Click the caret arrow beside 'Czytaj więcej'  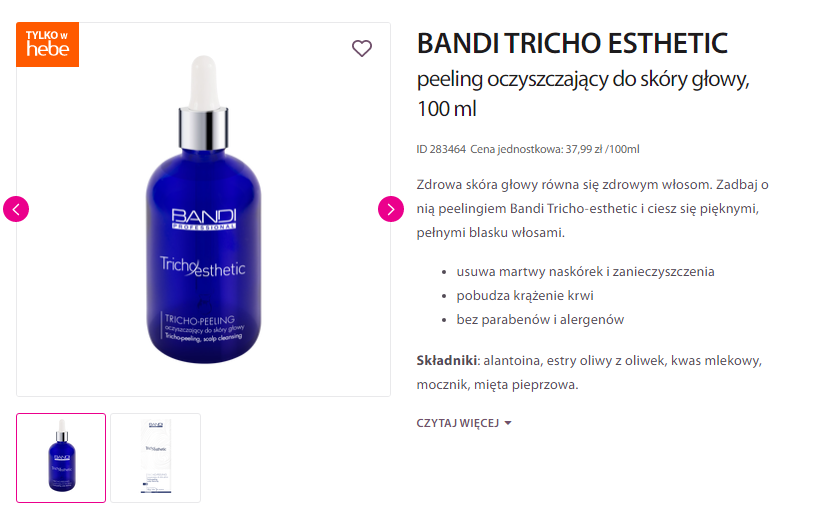coord(508,423)
